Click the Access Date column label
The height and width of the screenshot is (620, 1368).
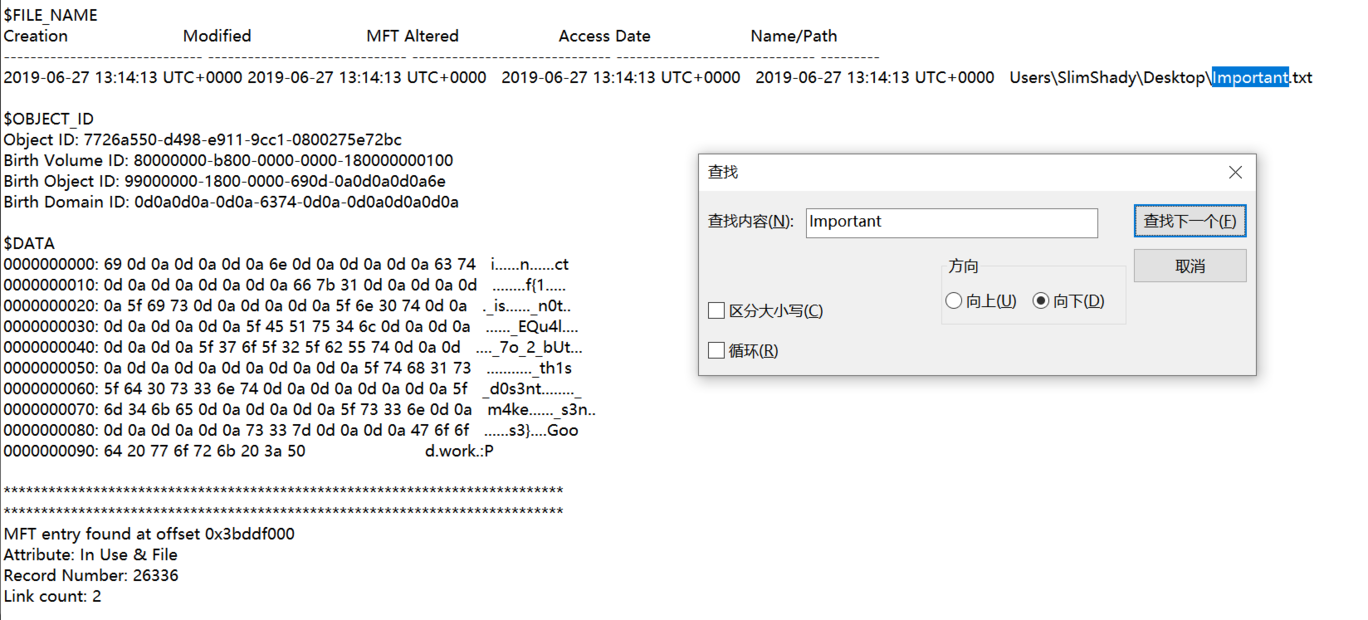pos(604,36)
